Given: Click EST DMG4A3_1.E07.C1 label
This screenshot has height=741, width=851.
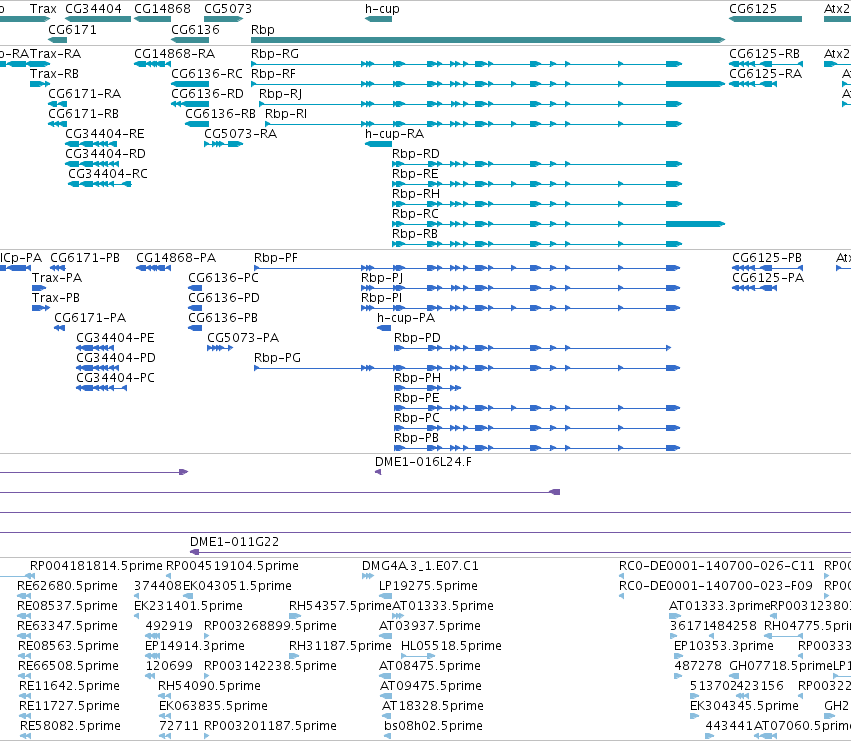Looking at the screenshot, I should click(x=420, y=567).
